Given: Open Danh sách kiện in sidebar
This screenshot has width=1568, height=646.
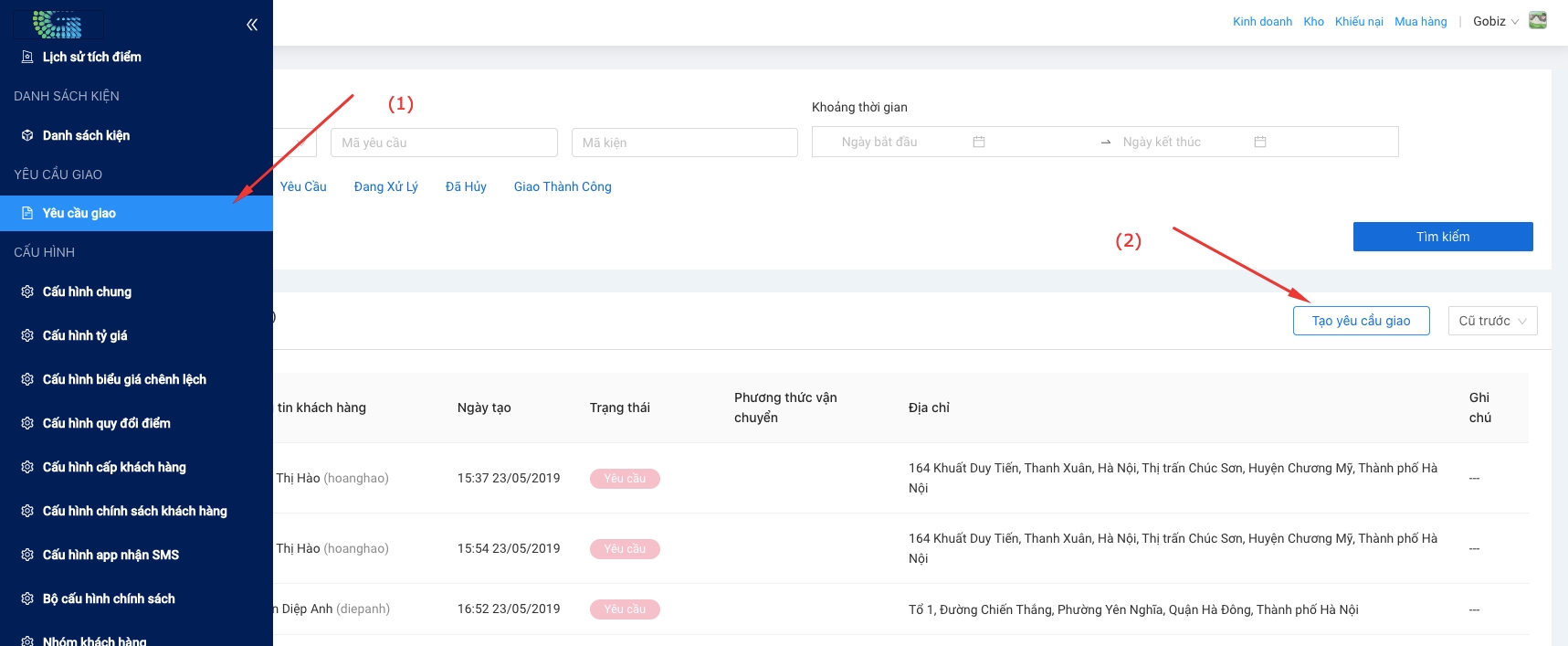Looking at the screenshot, I should click(86, 135).
